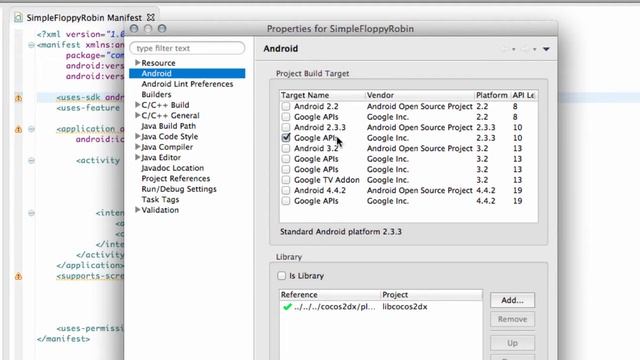Select the Android 4.4.2 row name
The height and width of the screenshot is (360, 640).
(320, 190)
